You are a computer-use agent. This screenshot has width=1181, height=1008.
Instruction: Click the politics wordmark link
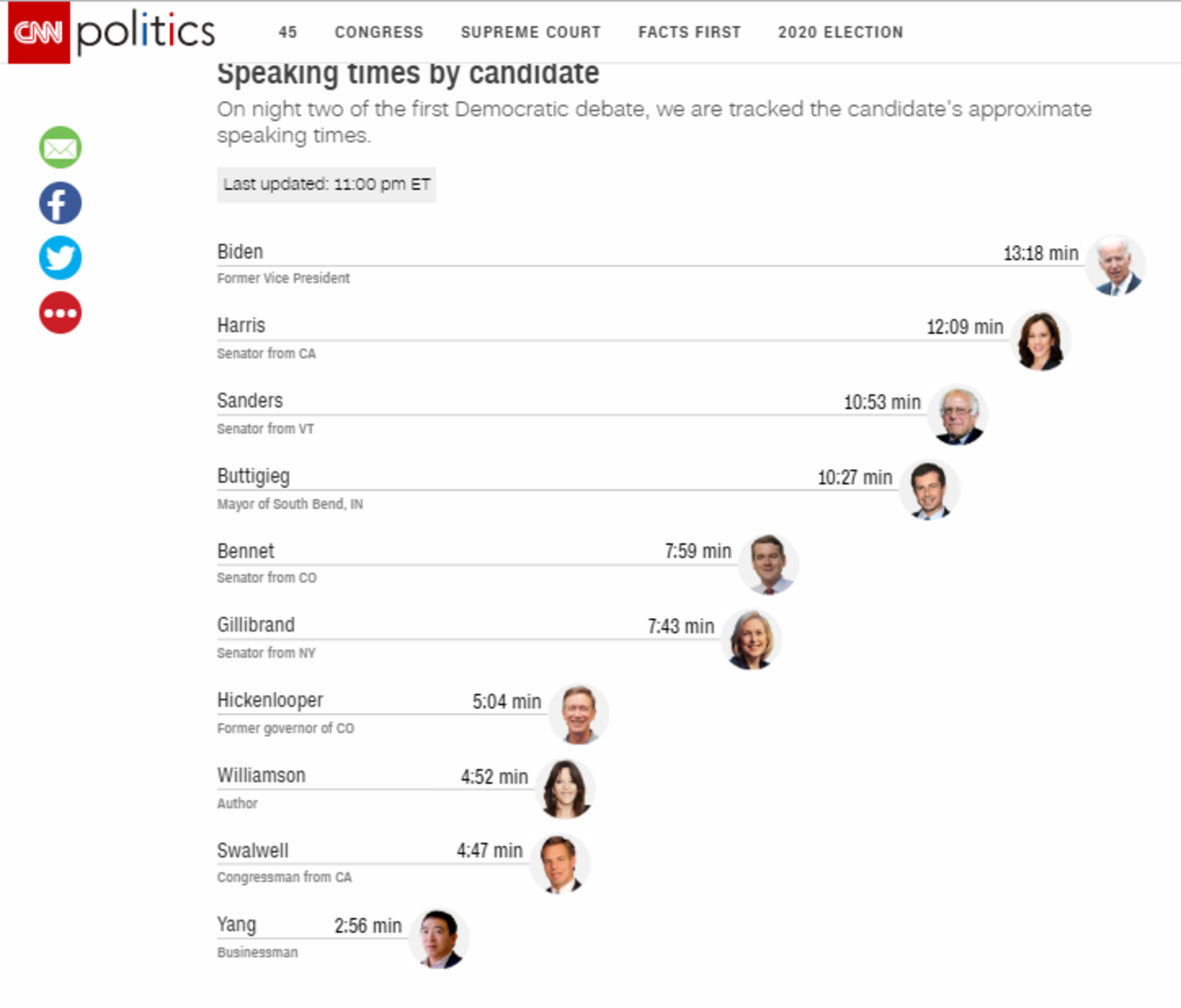[x=146, y=33]
